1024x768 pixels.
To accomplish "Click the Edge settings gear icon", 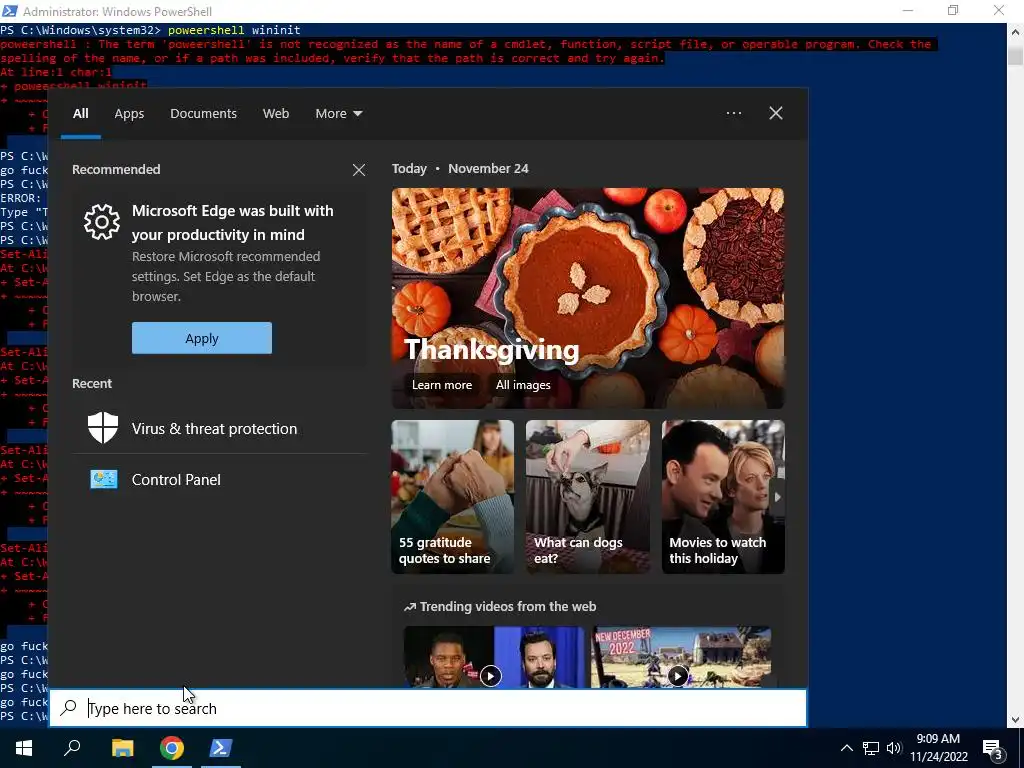I will coord(102,222).
